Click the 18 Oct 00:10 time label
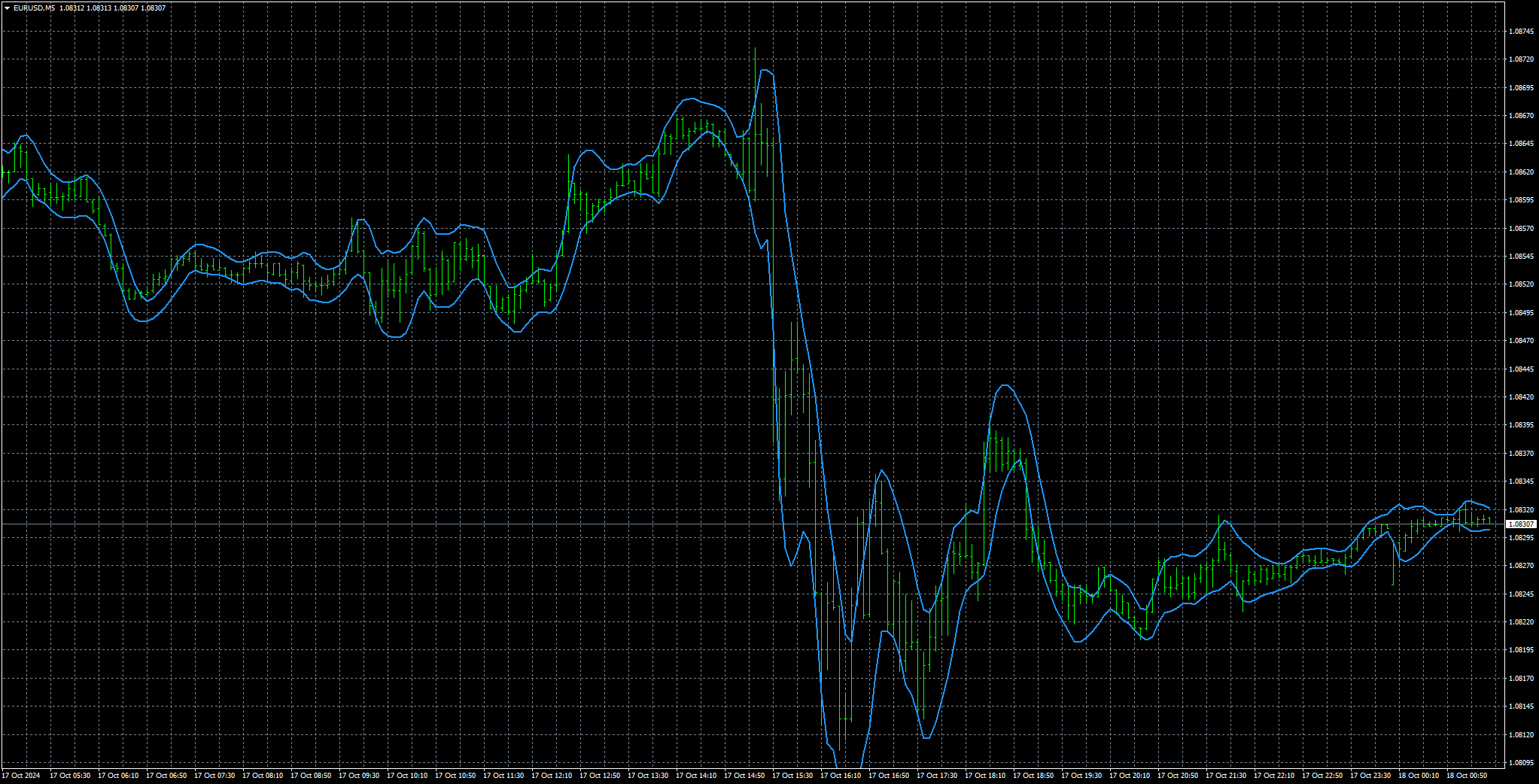The width and height of the screenshot is (1539, 784). (1419, 776)
